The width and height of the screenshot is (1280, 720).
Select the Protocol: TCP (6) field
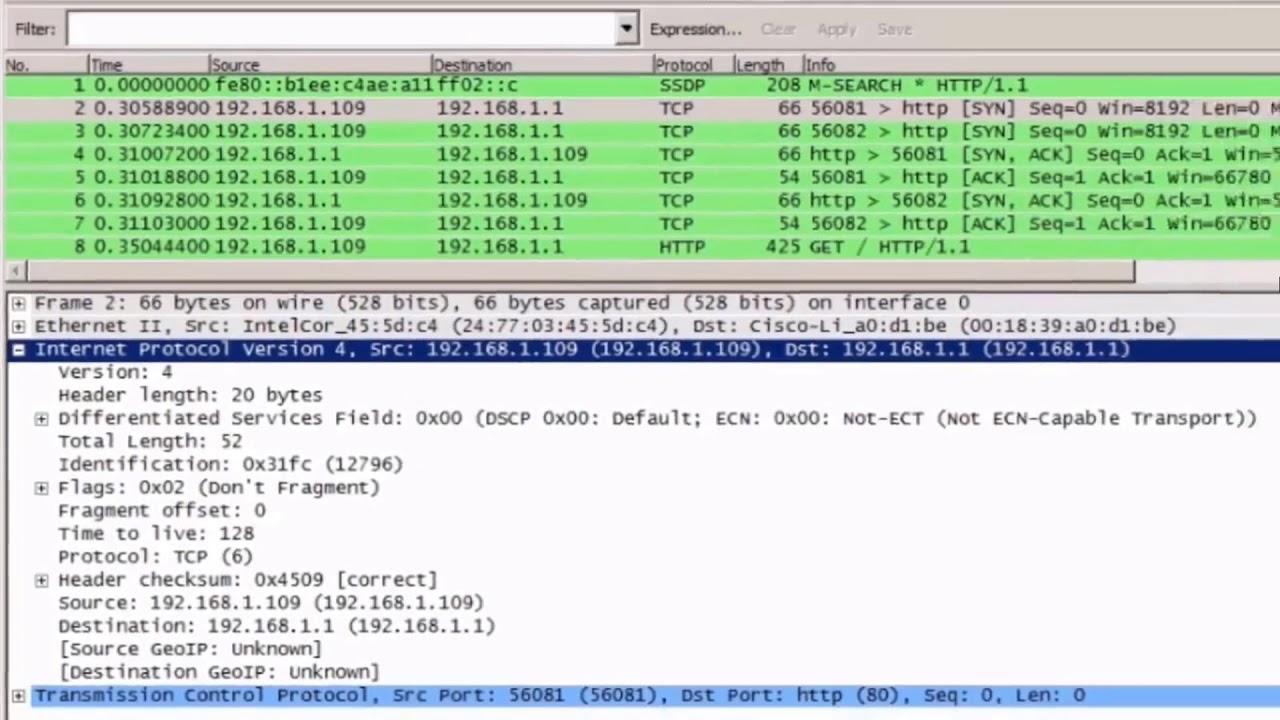click(155, 556)
